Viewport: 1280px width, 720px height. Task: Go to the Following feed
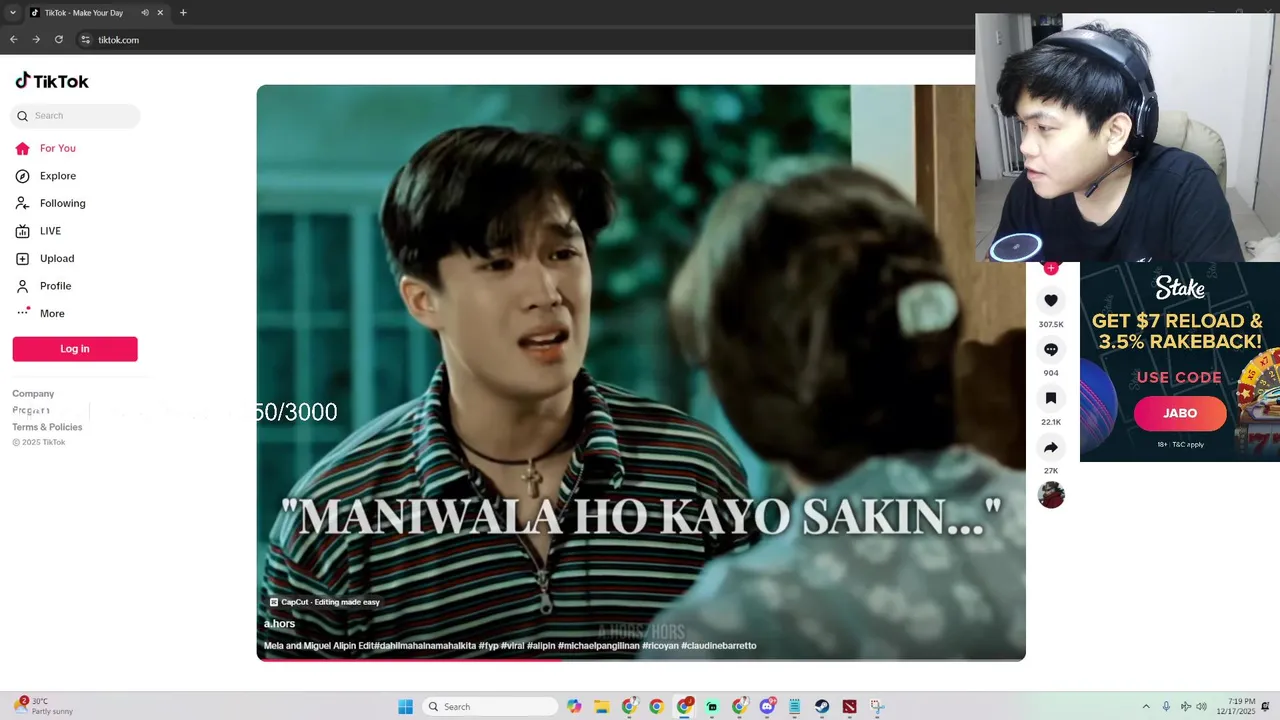click(50, 203)
